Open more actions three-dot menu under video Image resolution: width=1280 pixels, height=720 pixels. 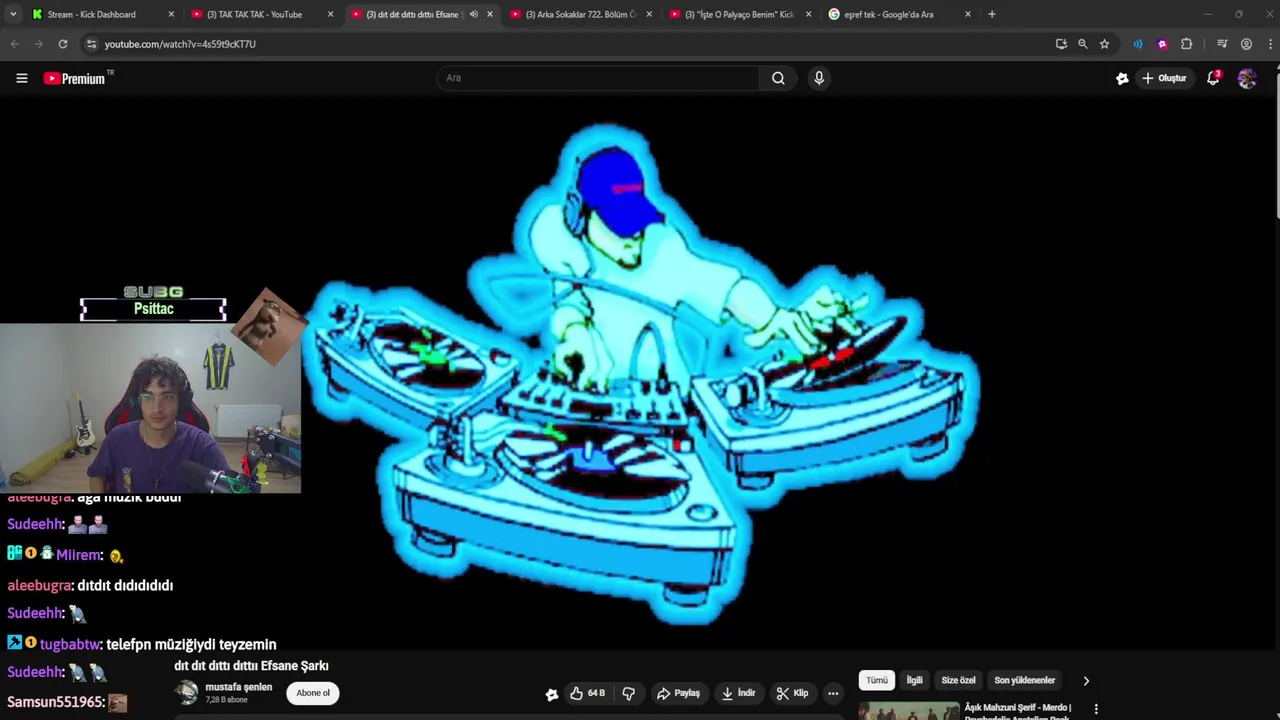(x=833, y=693)
